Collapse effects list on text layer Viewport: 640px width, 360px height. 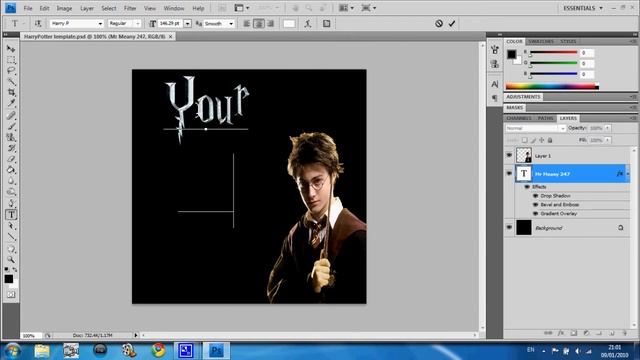click(x=628, y=174)
